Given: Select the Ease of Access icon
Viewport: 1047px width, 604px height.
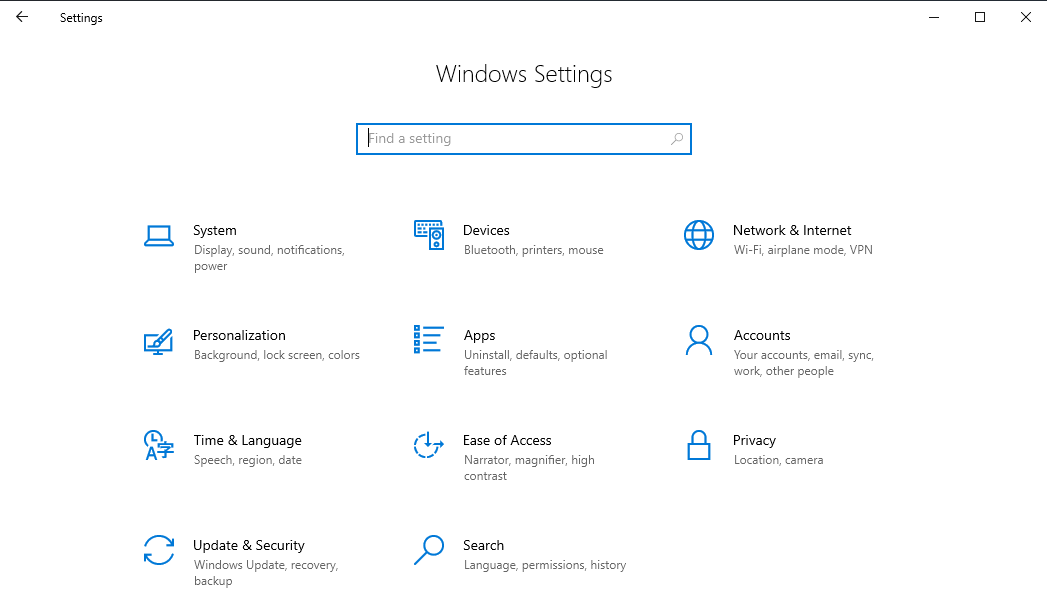Looking at the screenshot, I should coord(428,445).
